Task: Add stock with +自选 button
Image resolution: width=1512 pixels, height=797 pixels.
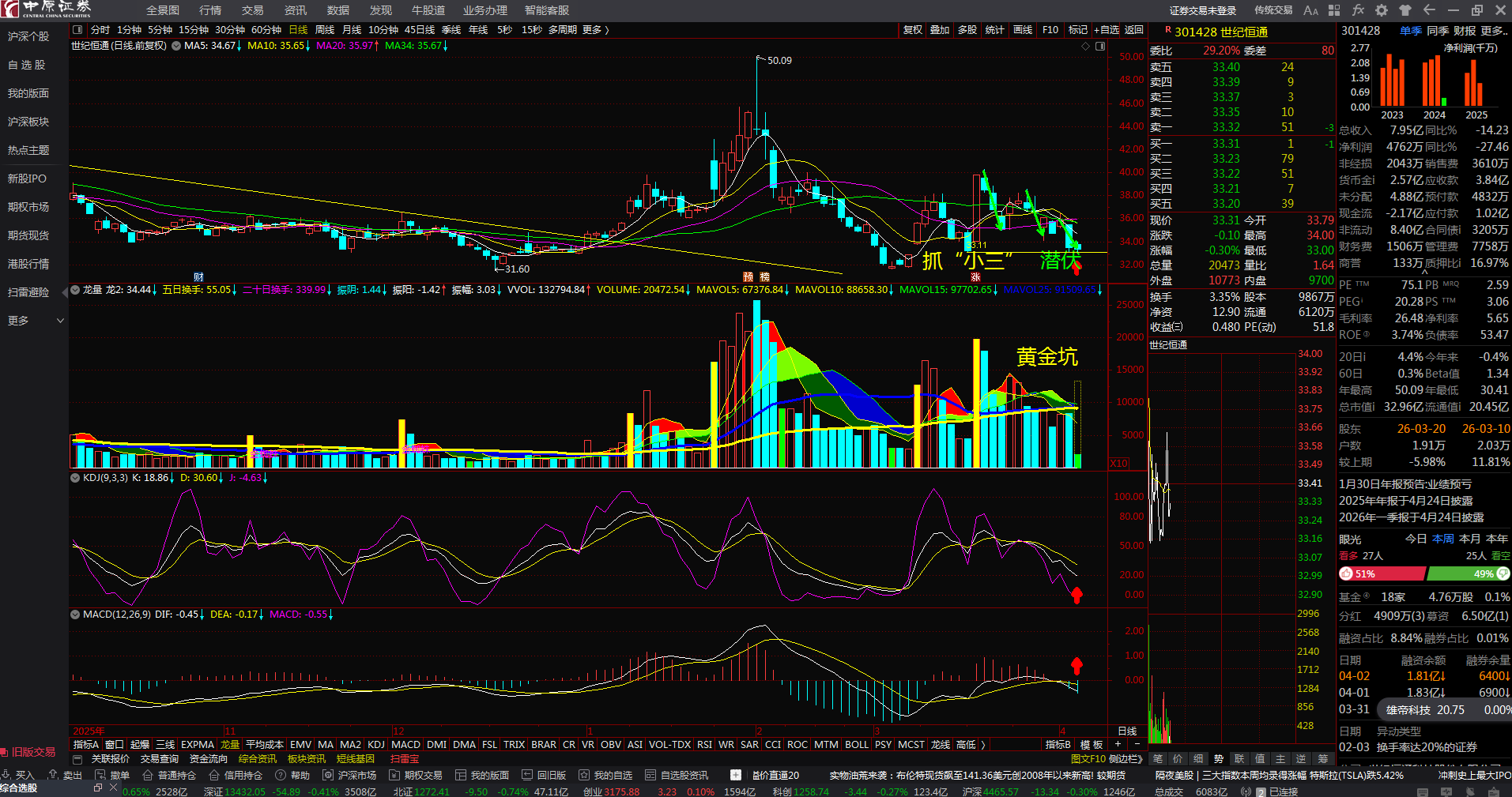Action: tap(1107, 30)
